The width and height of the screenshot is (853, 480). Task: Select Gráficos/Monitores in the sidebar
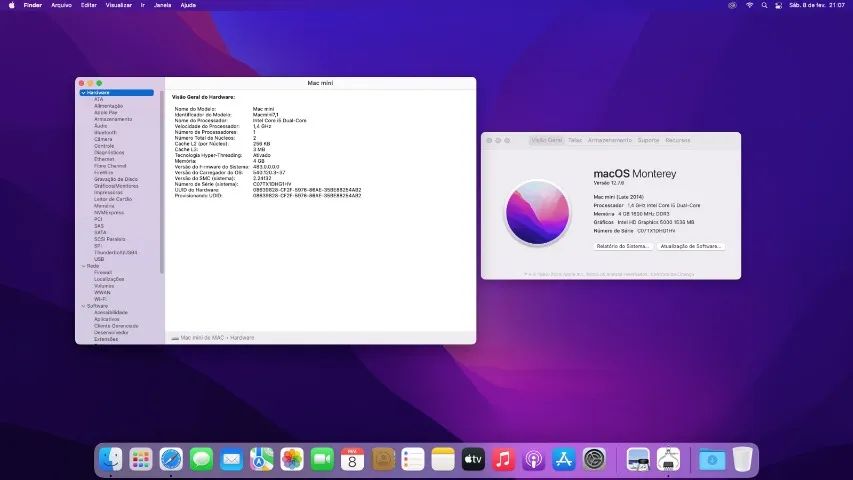[x=116, y=186]
